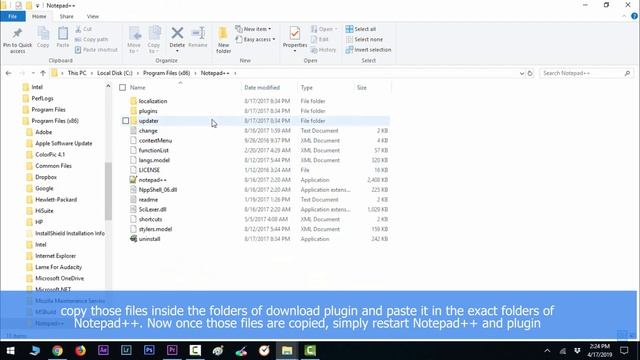Click the History command in ribbon

323,49
